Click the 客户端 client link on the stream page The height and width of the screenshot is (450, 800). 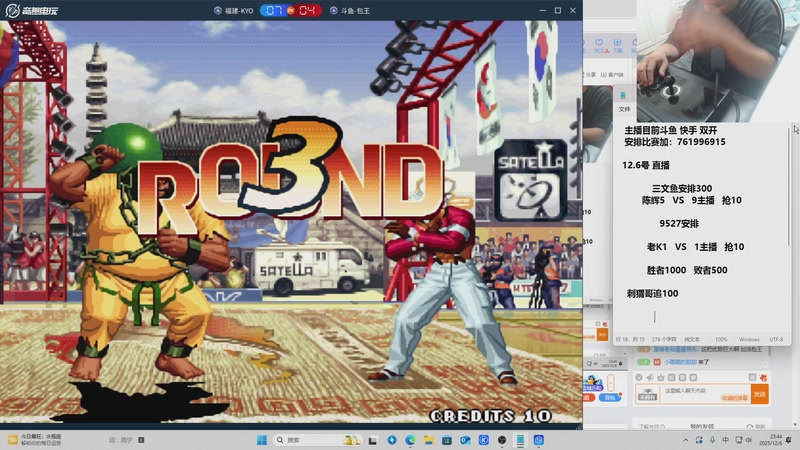(612, 74)
